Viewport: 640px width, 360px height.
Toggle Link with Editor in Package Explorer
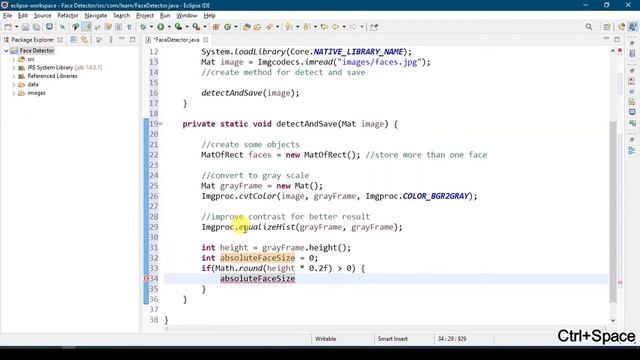[84, 40]
